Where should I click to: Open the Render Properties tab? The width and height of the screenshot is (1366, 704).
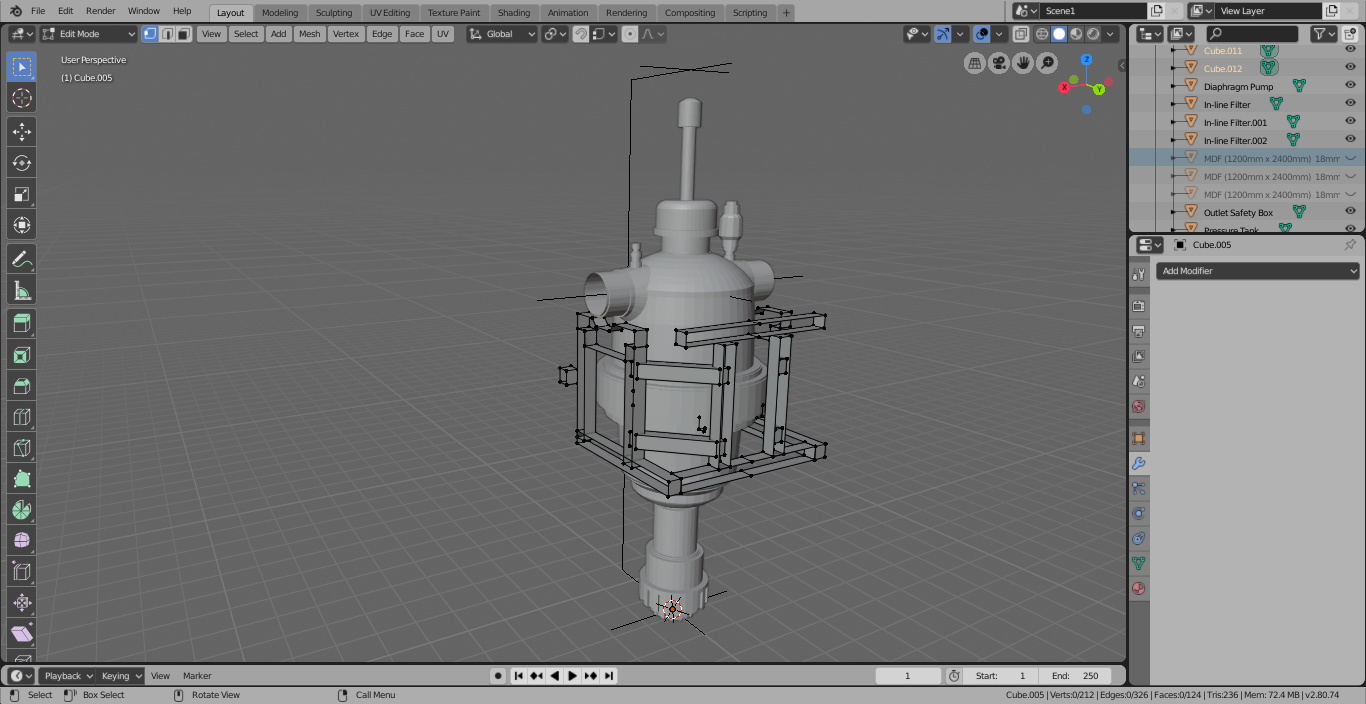[x=1139, y=306]
